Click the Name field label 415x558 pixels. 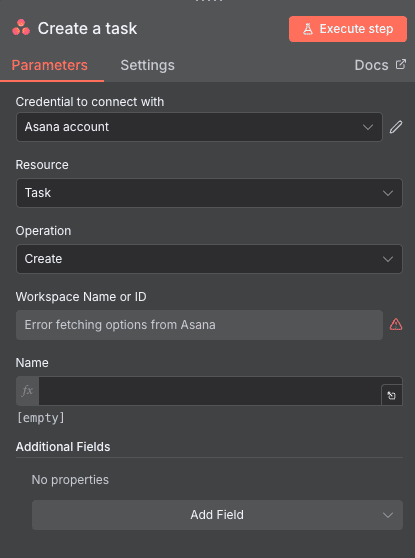pyautogui.click(x=32, y=363)
